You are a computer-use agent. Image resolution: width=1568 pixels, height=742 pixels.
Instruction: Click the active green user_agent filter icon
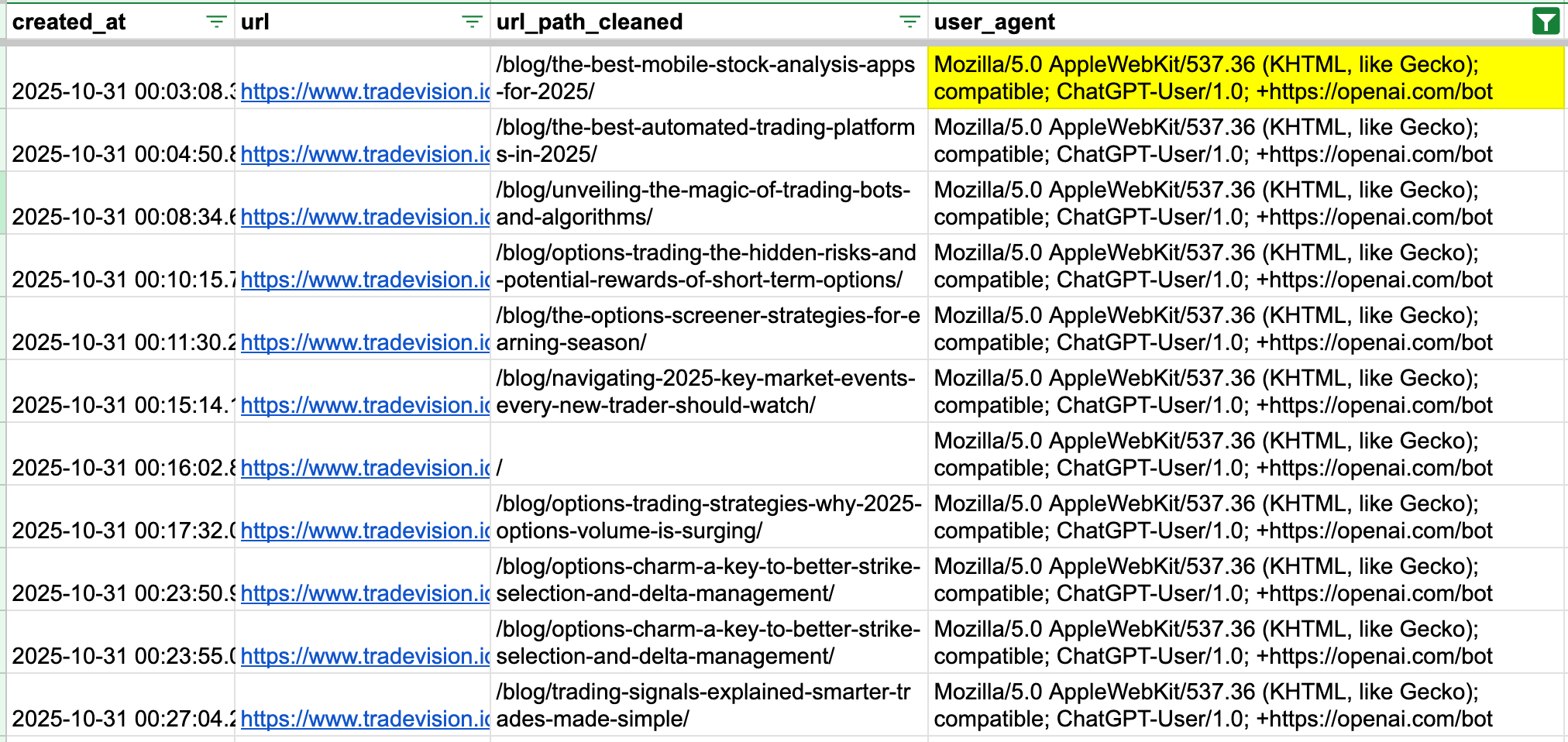click(x=1546, y=22)
